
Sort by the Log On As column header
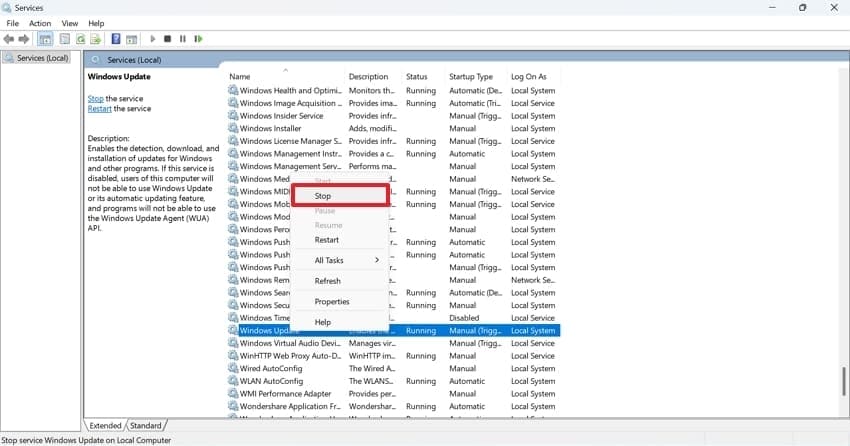coord(533,76)
